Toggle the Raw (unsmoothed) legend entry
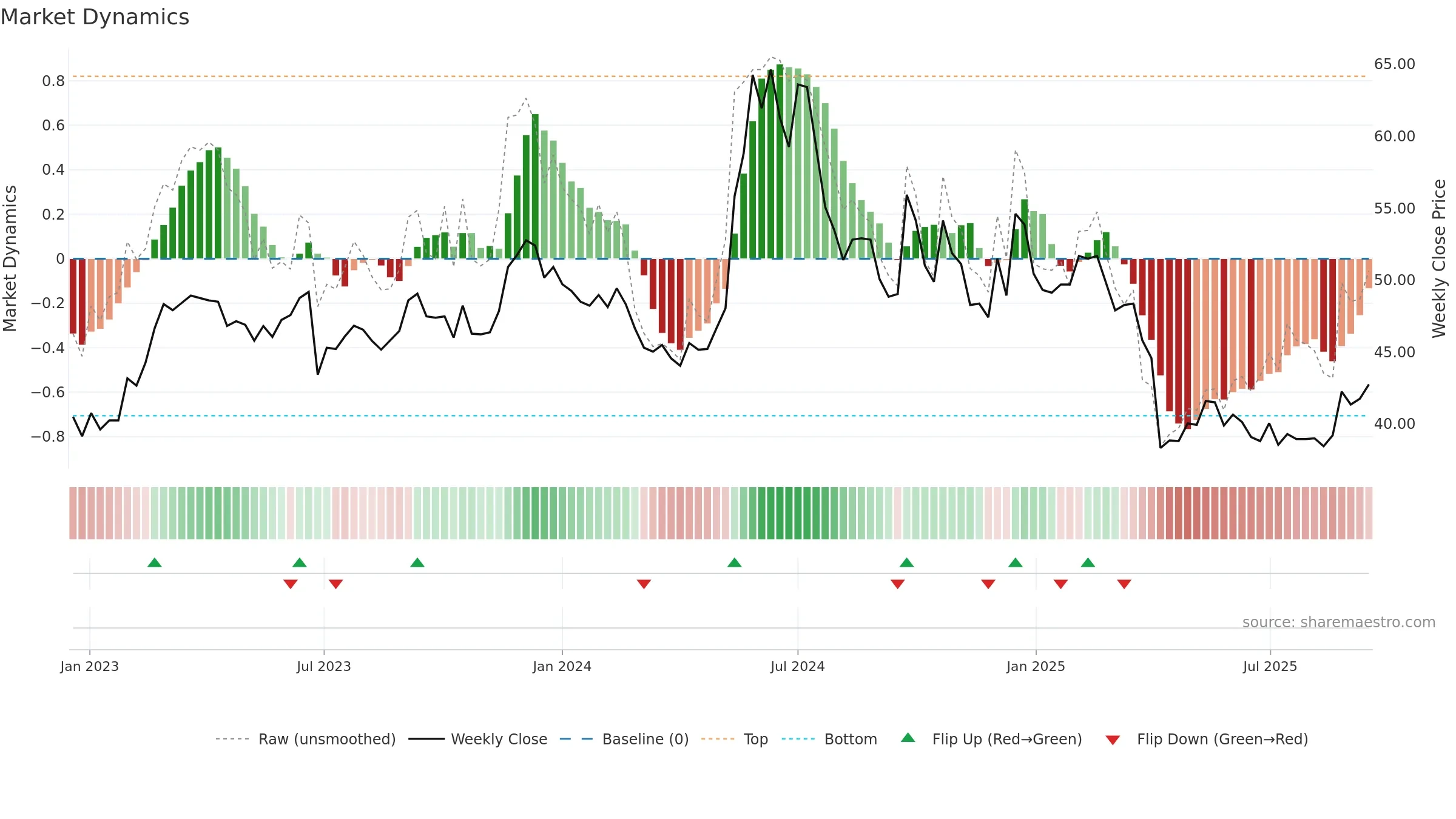Image resolution: width=1456 pixels, height=819 pixels. (x=305, y=739)
